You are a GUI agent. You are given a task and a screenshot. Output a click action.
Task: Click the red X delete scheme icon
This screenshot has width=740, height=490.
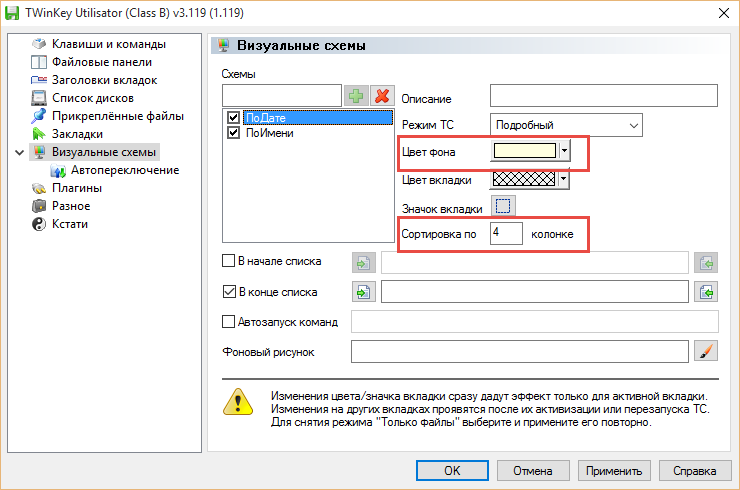(x=382, y=96)
